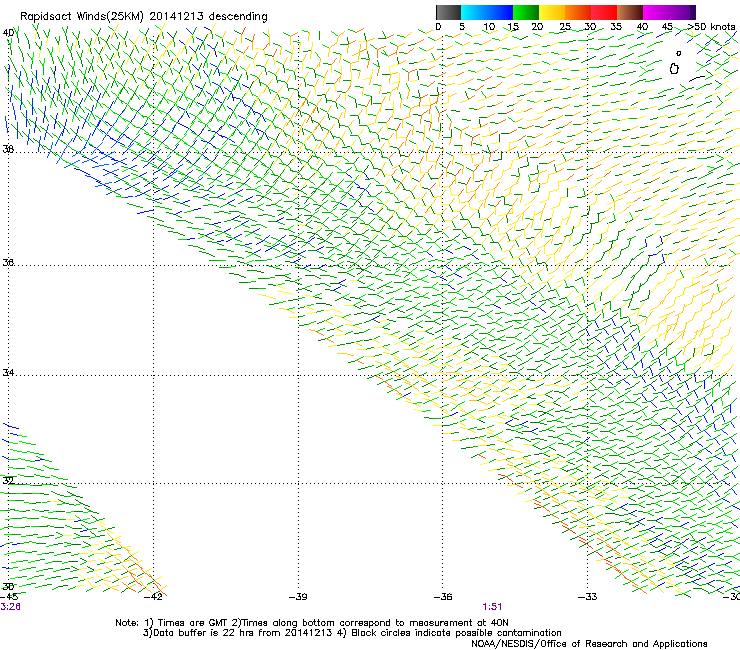Viewport: 740px width, 650px height.
Task: Click the '35' label under the color bar
Action: (x=616, y=27)
